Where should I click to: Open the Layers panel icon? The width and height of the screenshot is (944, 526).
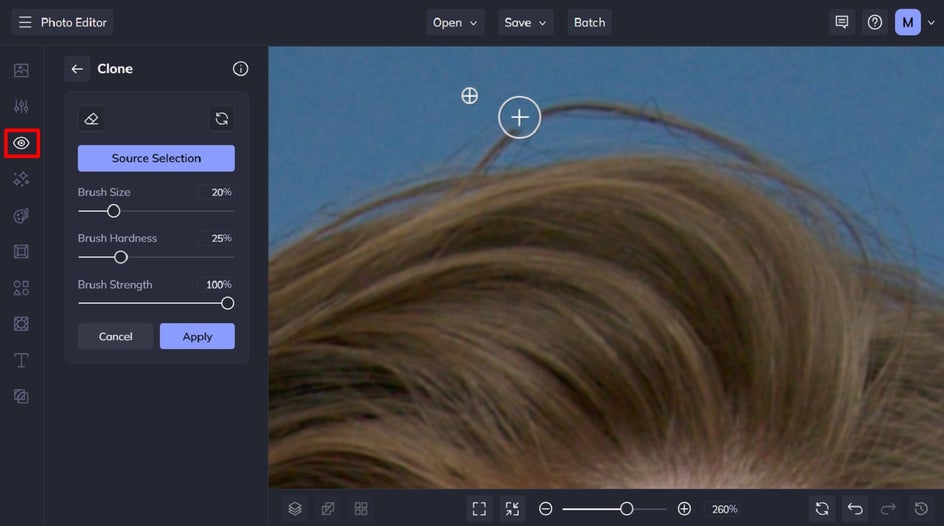point(295,509)
